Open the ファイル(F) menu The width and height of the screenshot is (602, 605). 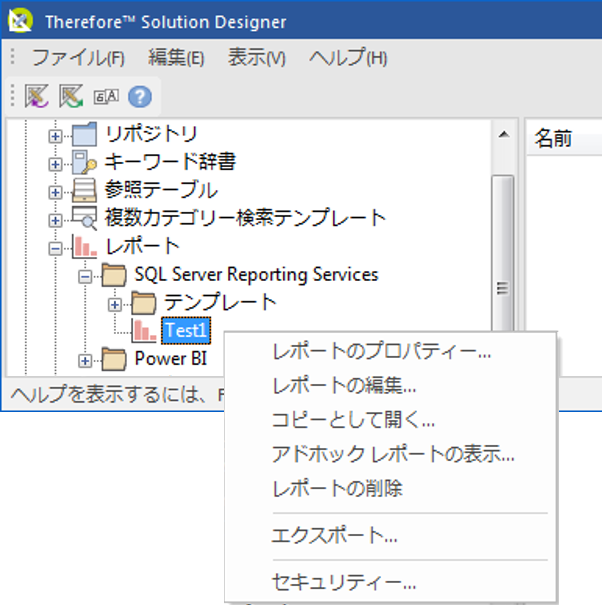[78, 57]
